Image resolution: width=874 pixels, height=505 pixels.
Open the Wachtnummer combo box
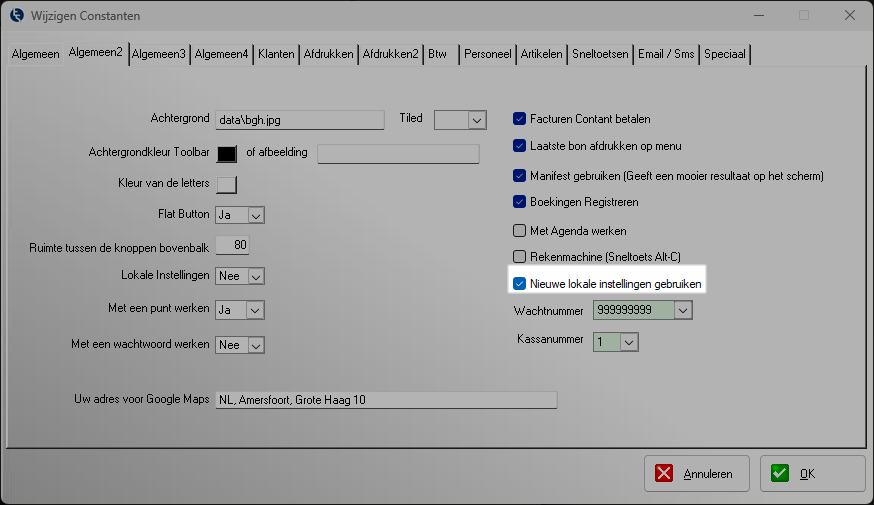click(x=682, y=311)
